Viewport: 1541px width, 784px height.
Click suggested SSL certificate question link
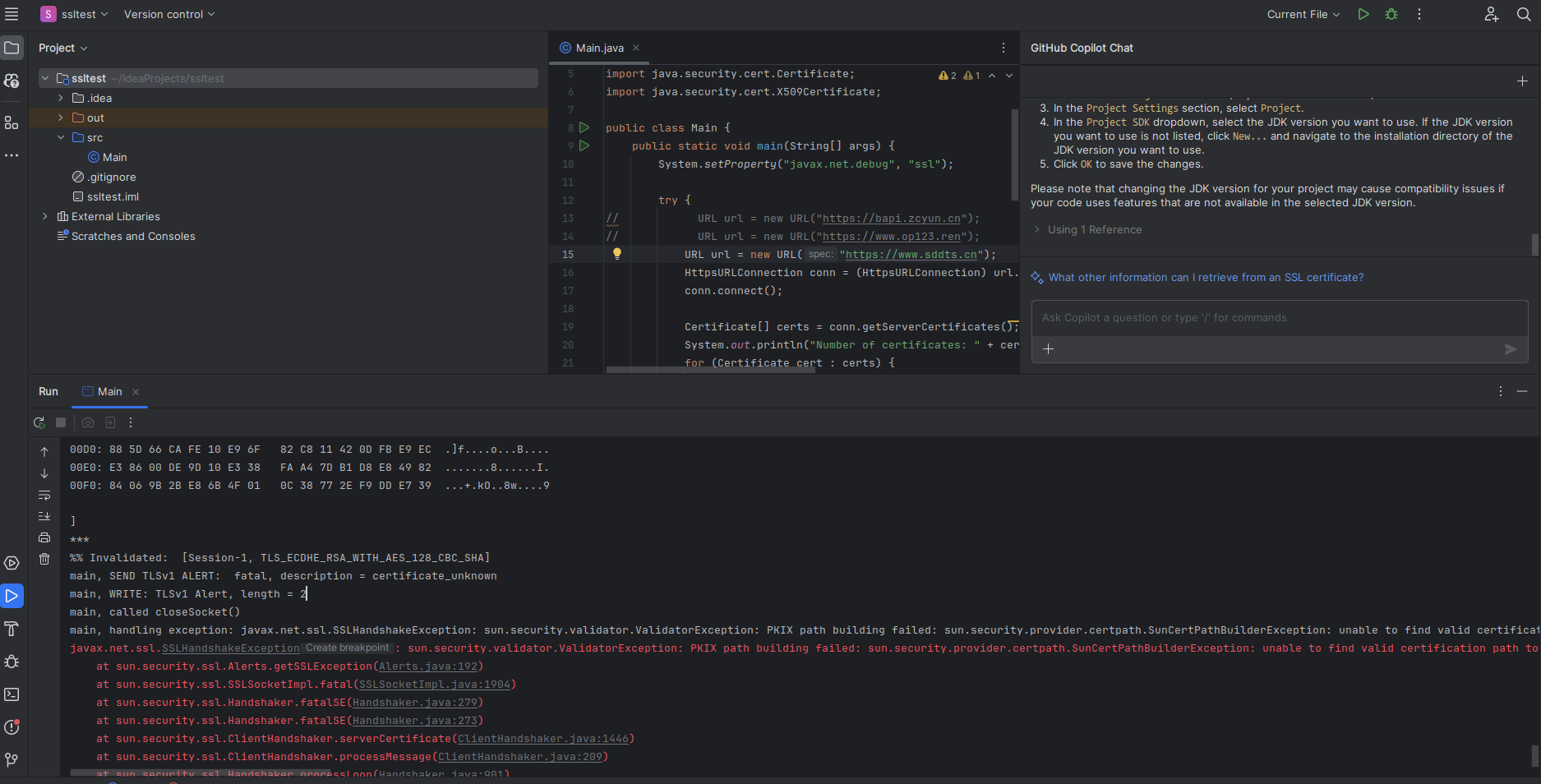pyautogui.click(x=1206, y=277)
